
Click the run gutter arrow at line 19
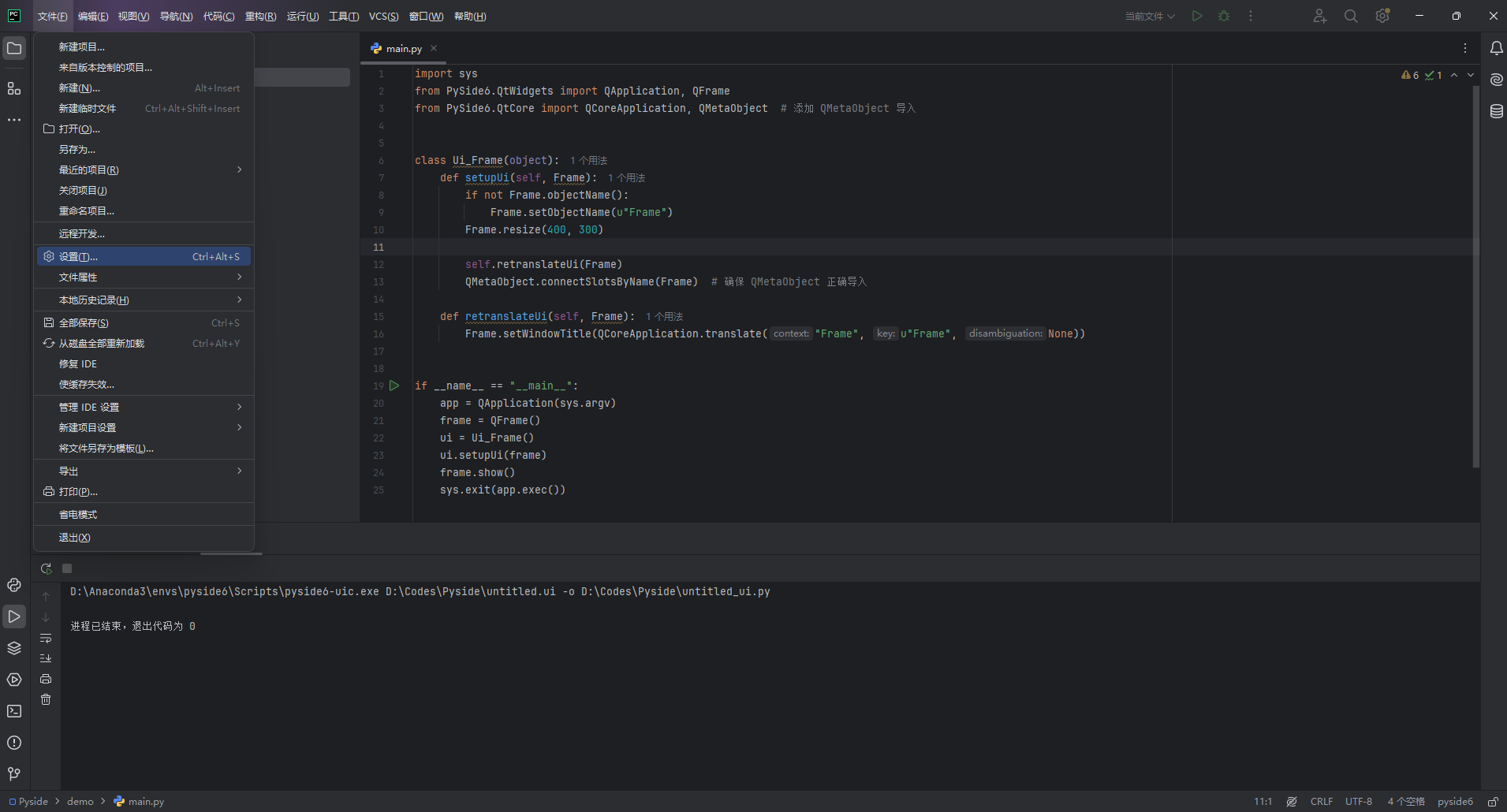(x=394, y=386)
